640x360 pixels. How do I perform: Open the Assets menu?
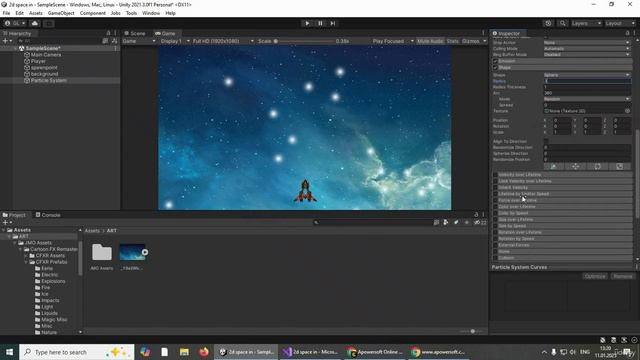tap(36, 13)
